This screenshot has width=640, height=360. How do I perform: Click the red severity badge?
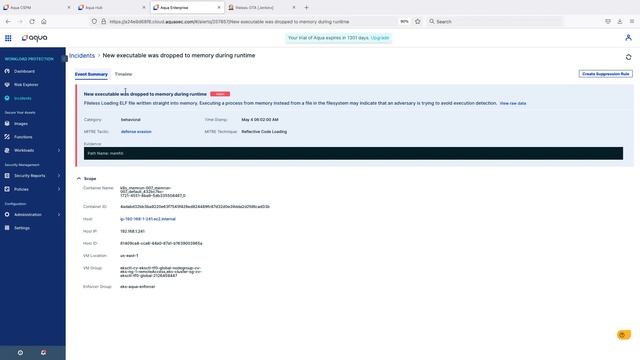(x=220, y=94)
